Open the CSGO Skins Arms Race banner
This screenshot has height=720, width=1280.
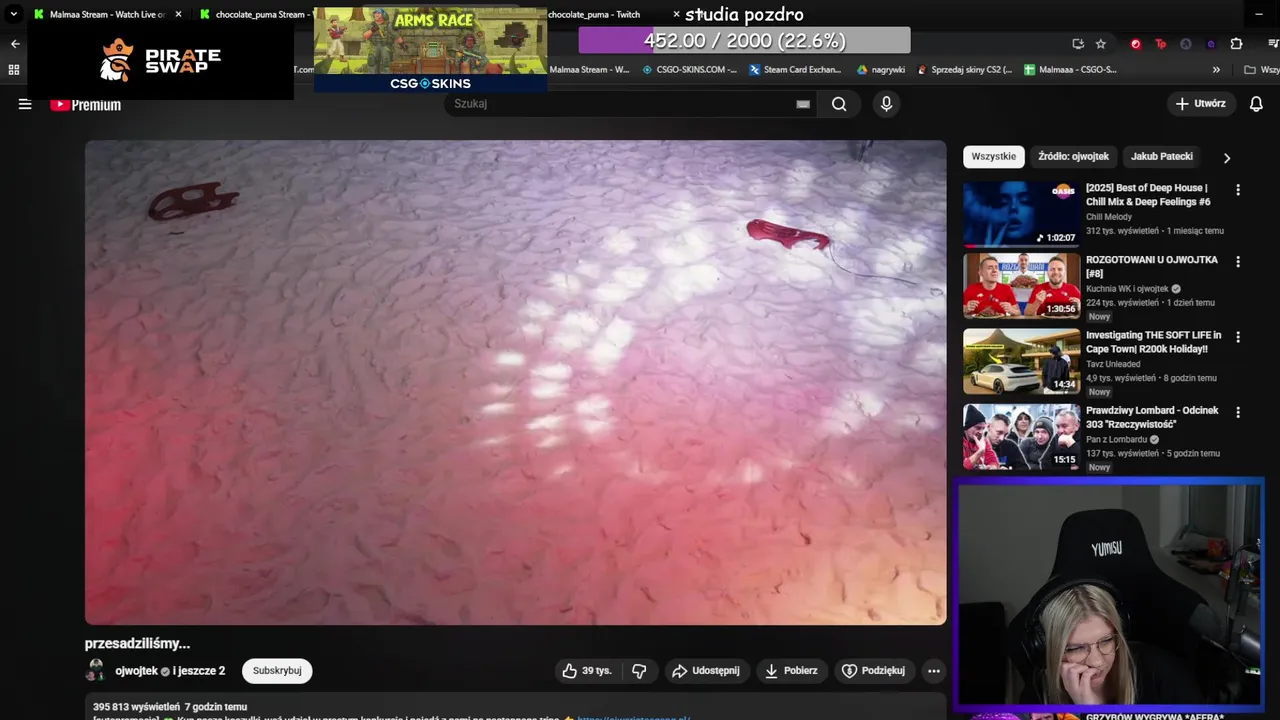(430, 50)
